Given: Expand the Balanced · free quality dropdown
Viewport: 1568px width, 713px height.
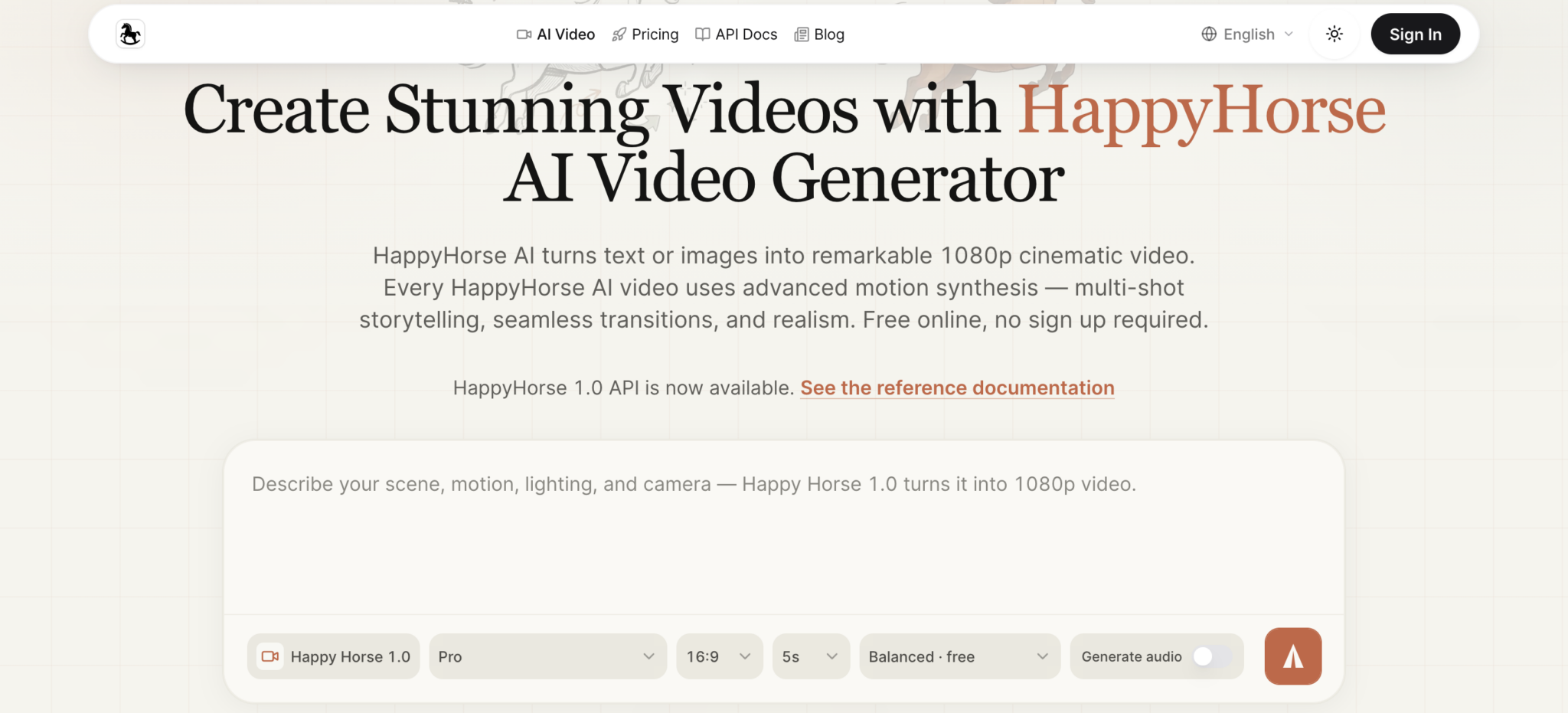Looking at the screenshot, I should [959, 656].
